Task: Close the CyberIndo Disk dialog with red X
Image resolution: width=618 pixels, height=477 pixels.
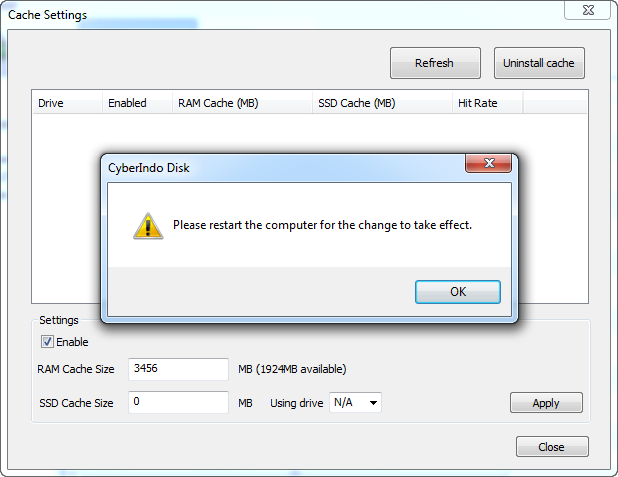Action: pyautogui.click(x=489, y=163)
